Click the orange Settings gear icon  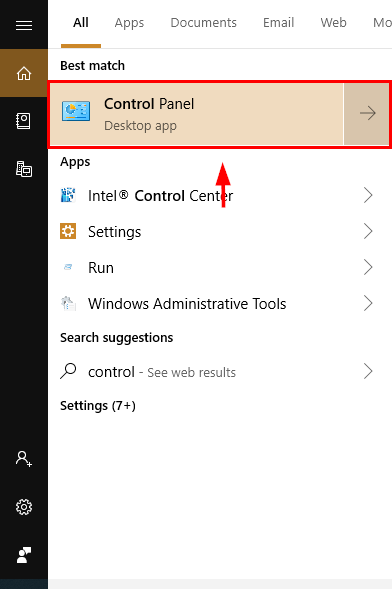point(68,231)
